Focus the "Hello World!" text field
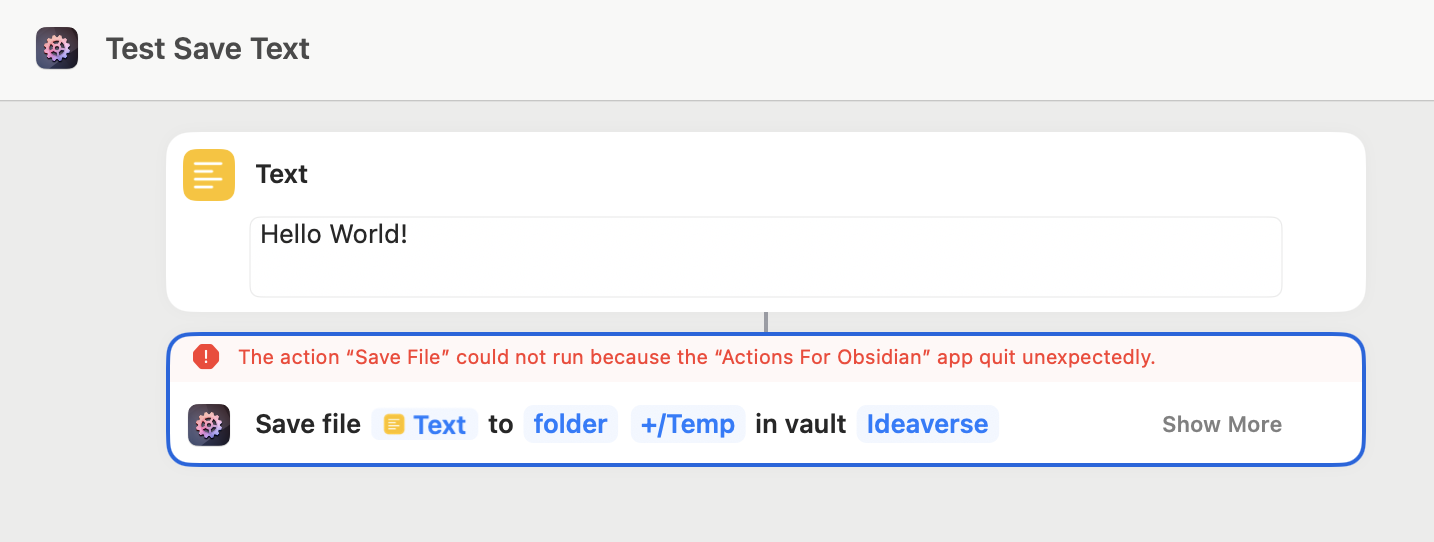The image size is (1434, 542). pos(765,256)
